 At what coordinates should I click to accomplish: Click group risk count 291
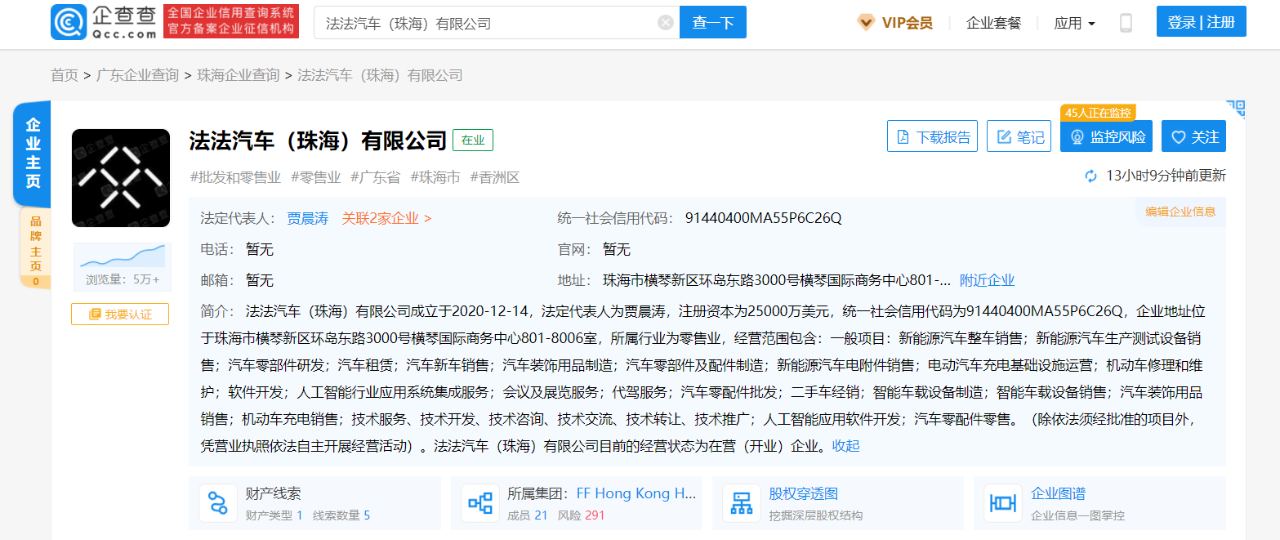coord(595,515)
